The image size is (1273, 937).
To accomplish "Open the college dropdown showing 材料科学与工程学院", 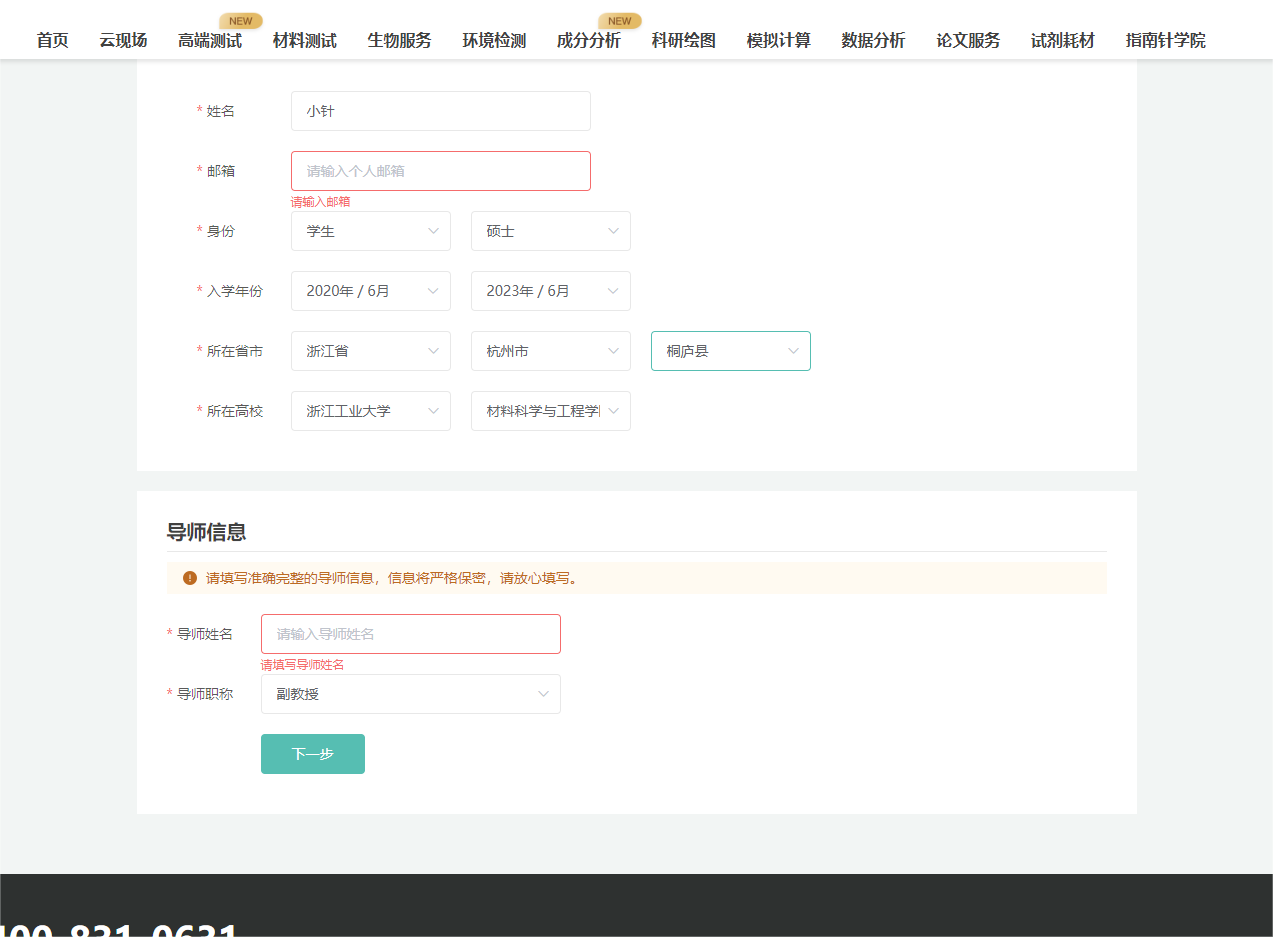I will (550, 411).
